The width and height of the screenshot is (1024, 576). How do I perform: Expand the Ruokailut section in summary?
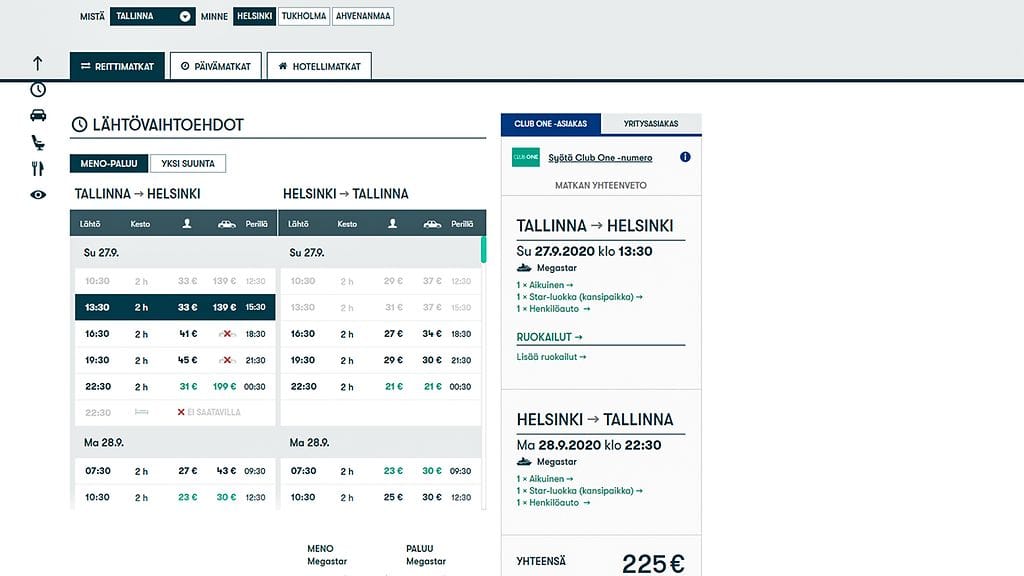pos(549,337)
